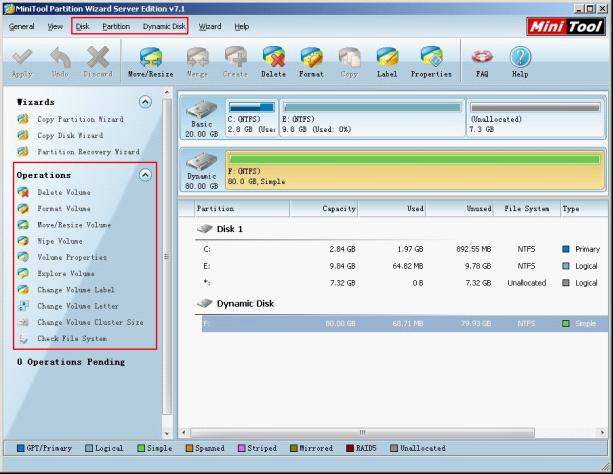
Task: Launch Partition Recovery Wizard
Action: (x=88, y=152)
